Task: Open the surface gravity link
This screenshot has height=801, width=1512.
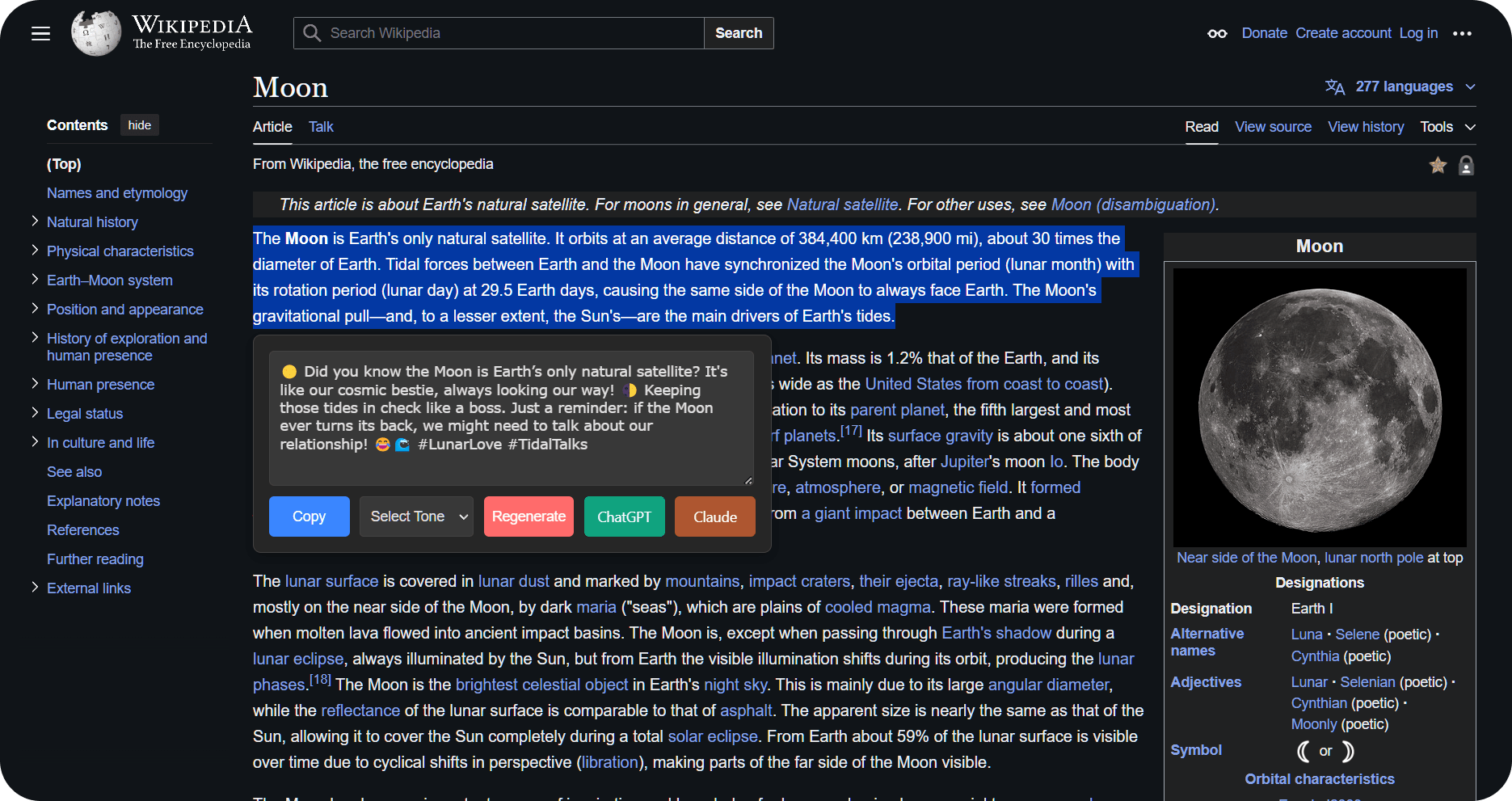Action: [940, 436]
